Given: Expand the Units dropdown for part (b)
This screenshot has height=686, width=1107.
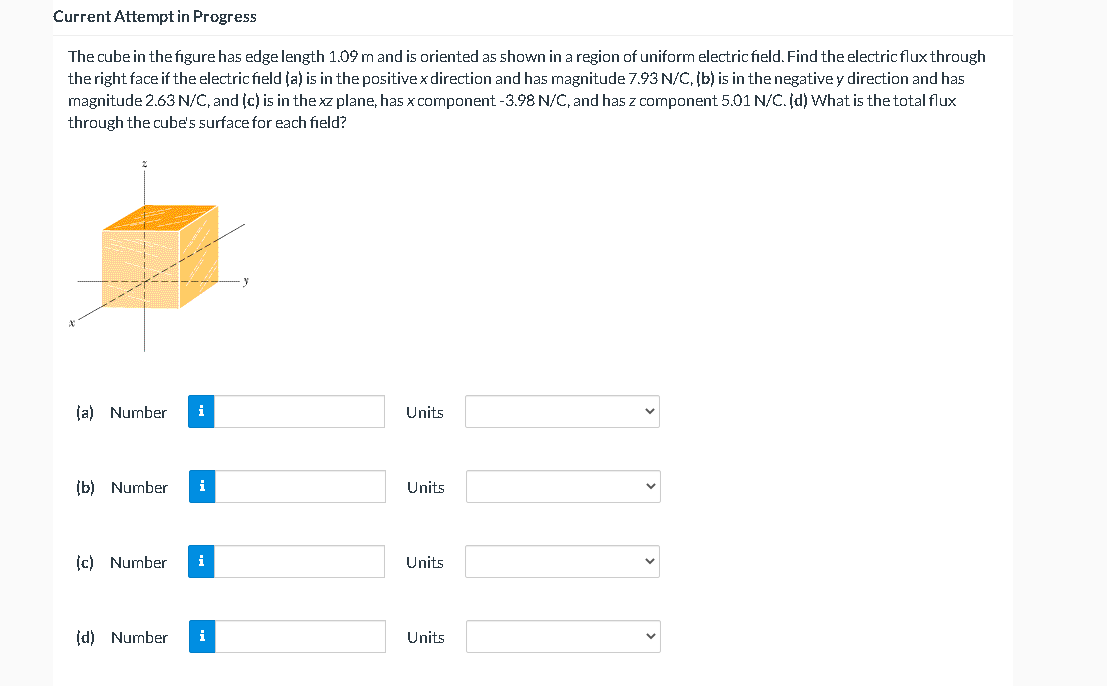Looking at the screenshot, I should (563, 487).
